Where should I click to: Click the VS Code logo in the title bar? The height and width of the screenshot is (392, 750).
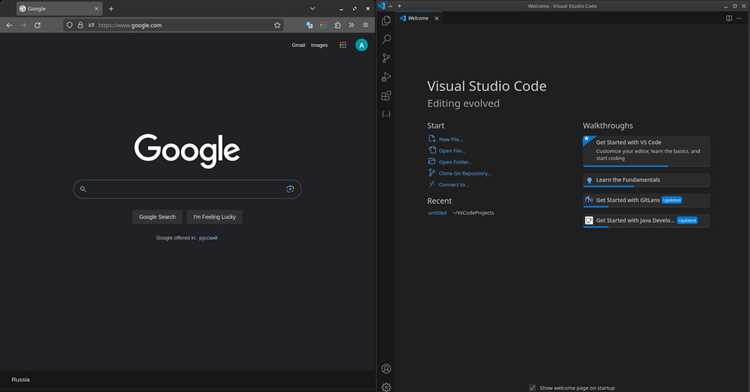(382, 6)
